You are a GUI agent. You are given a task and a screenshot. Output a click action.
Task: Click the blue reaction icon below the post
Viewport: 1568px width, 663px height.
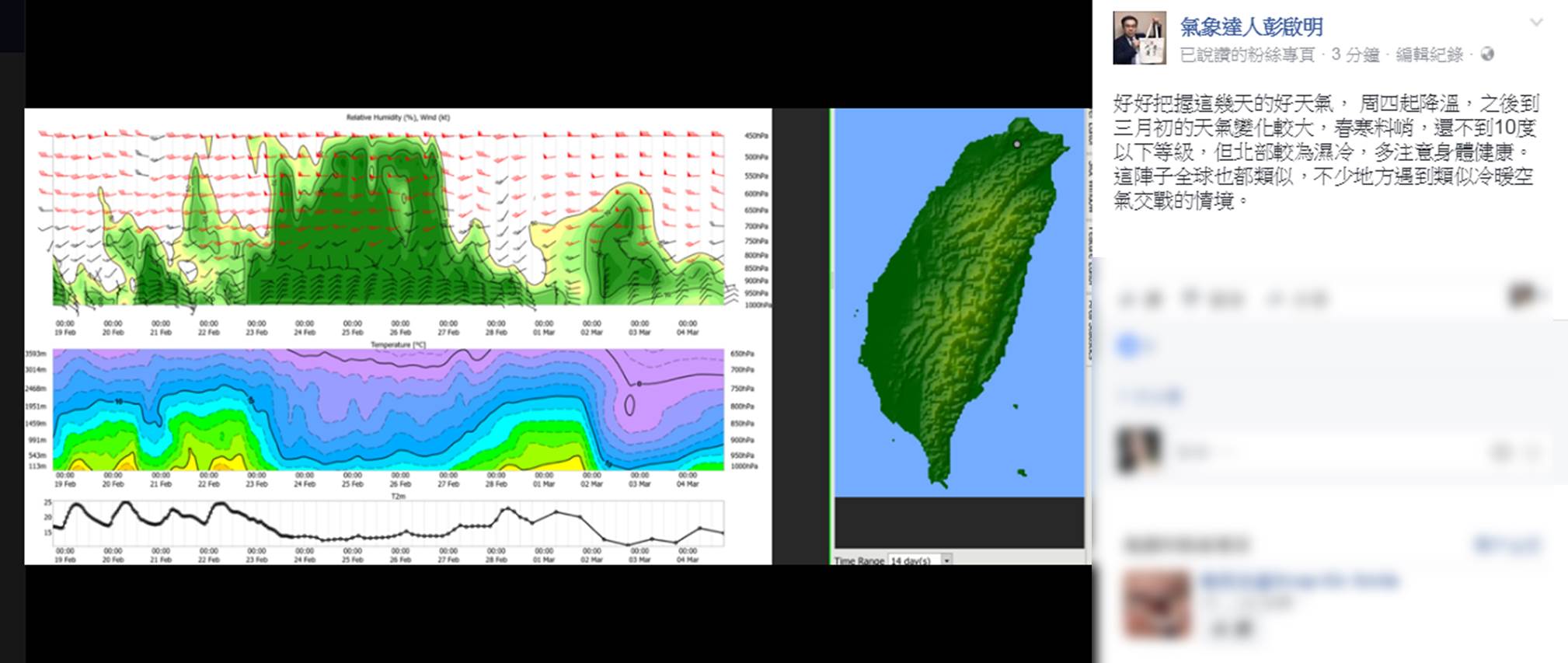pyautogui.click(x=1127, y=345)
